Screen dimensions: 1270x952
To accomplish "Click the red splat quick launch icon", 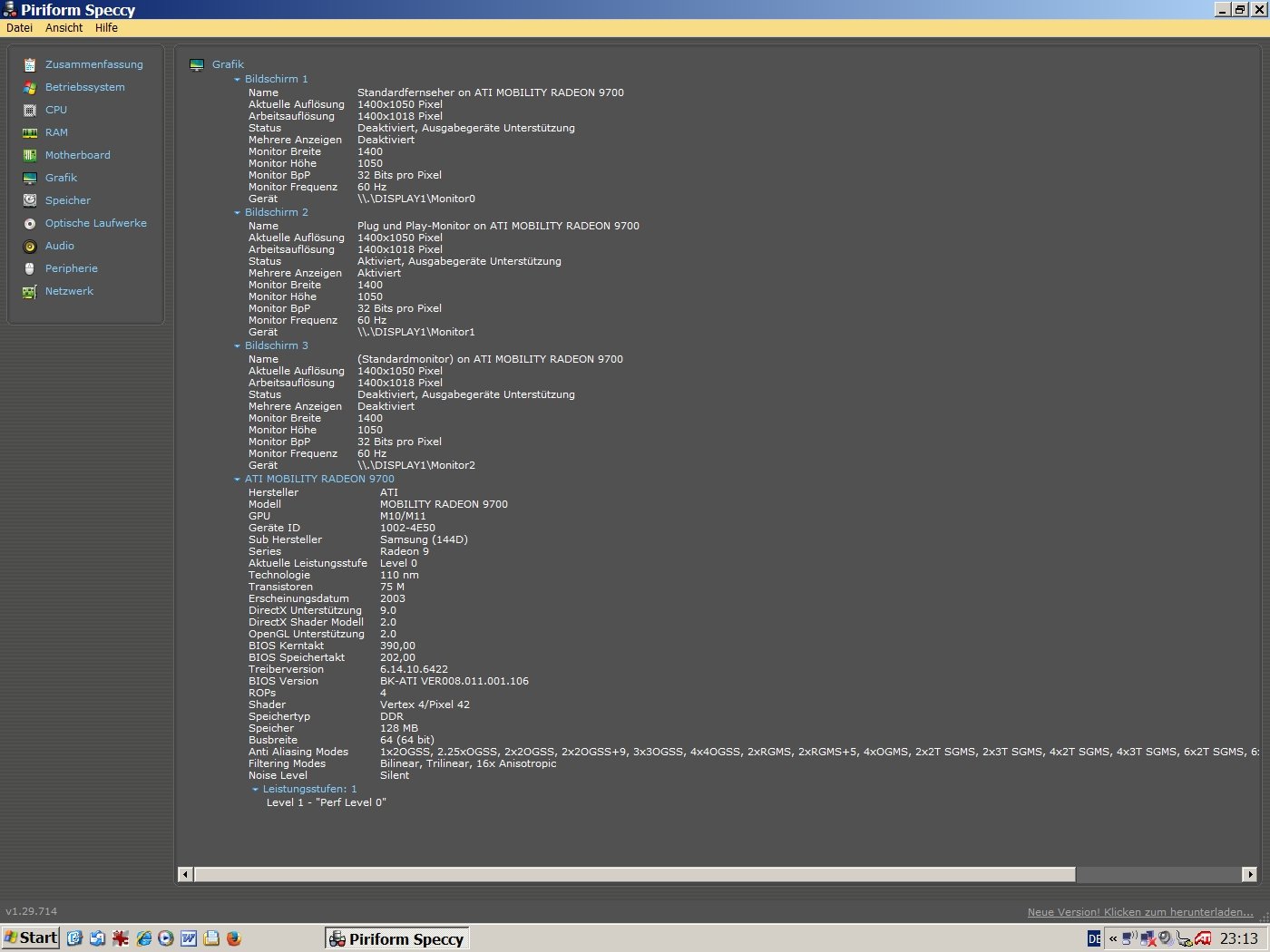I will [121, 938].
